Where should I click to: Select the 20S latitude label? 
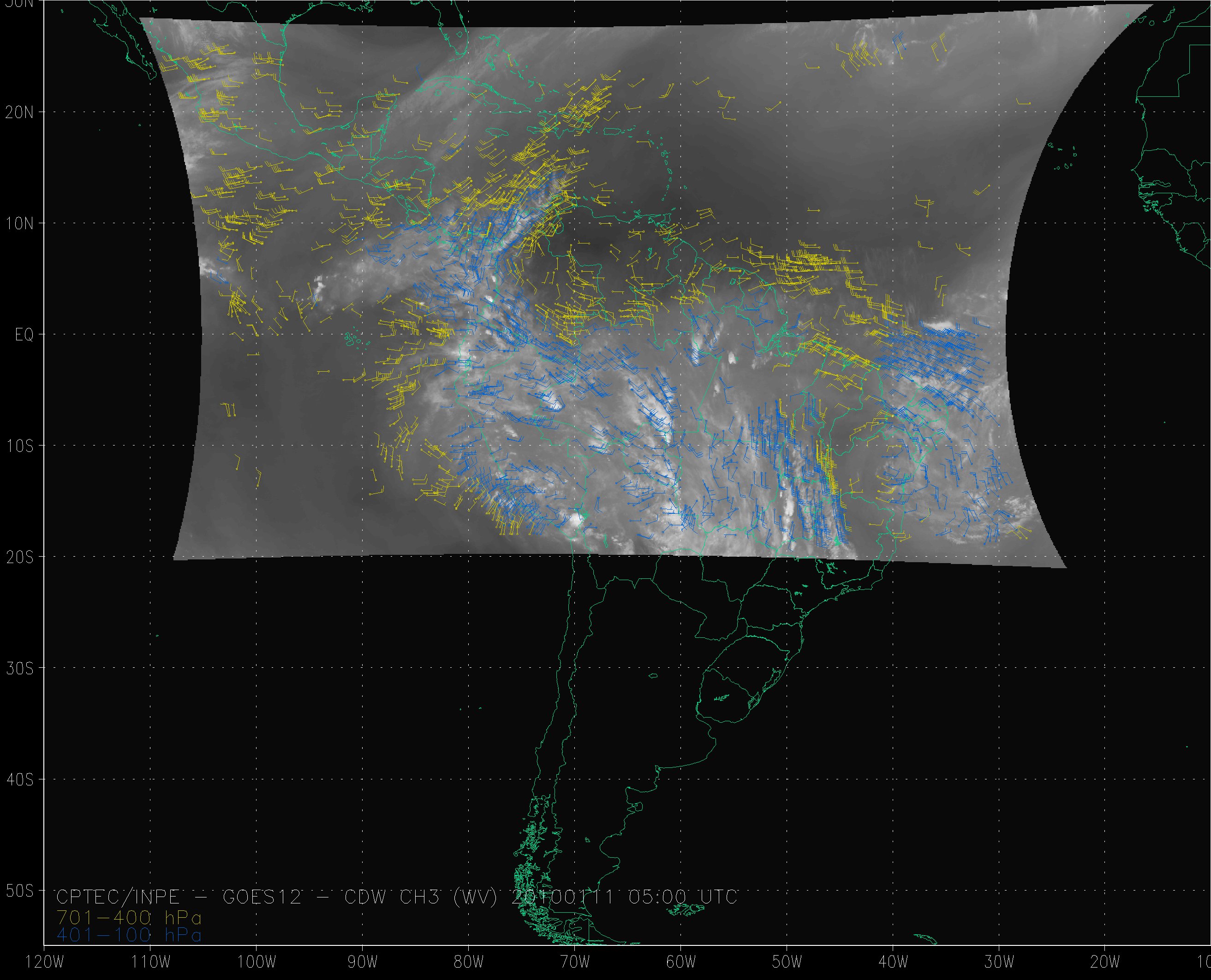pos(20,557)
